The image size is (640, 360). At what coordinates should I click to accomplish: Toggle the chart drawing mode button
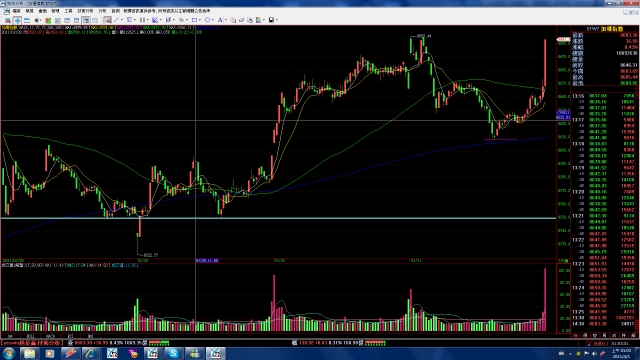[x=107, y=20]
